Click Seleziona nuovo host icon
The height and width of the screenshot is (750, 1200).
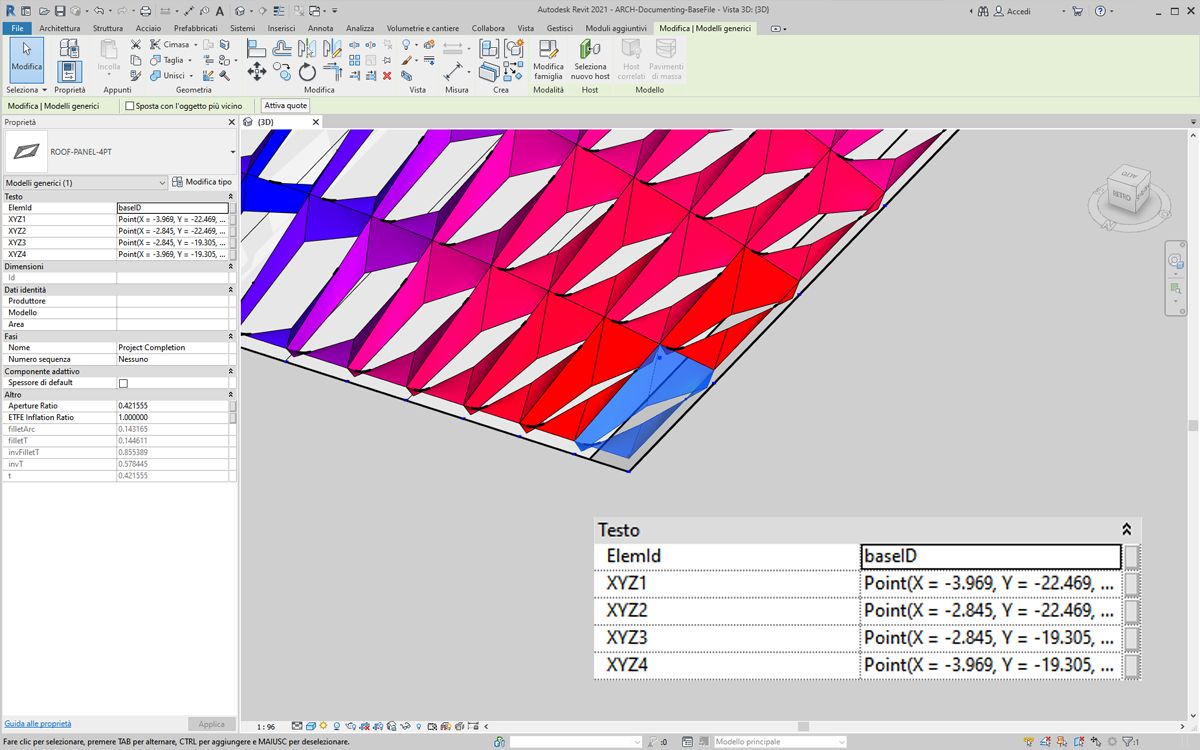[x=590, y=60]
